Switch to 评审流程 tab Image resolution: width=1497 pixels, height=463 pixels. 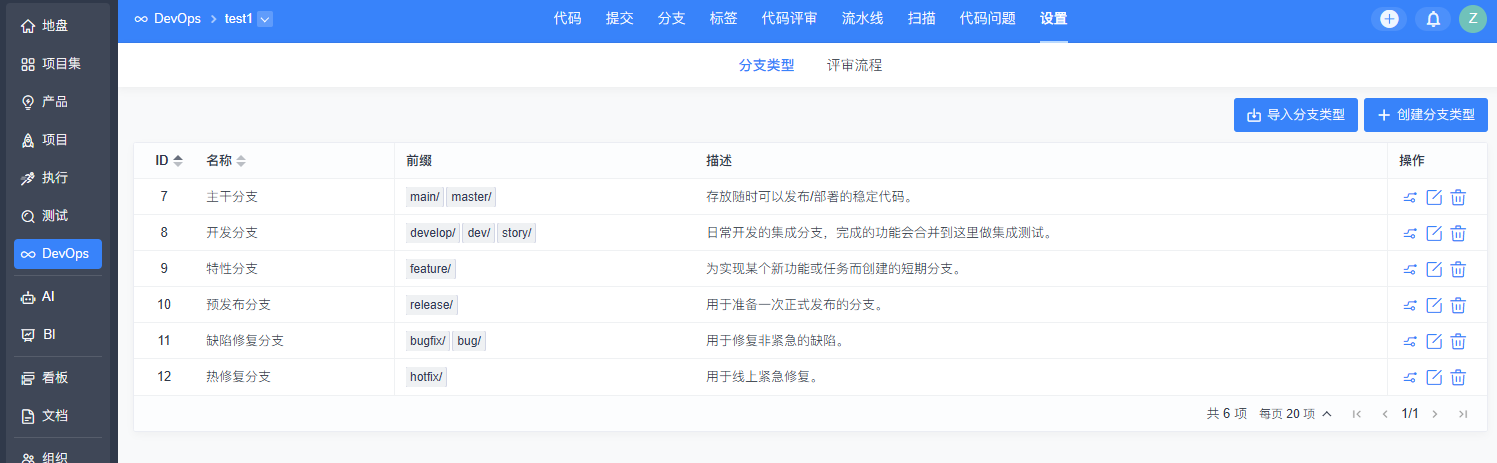pos(854,66)
